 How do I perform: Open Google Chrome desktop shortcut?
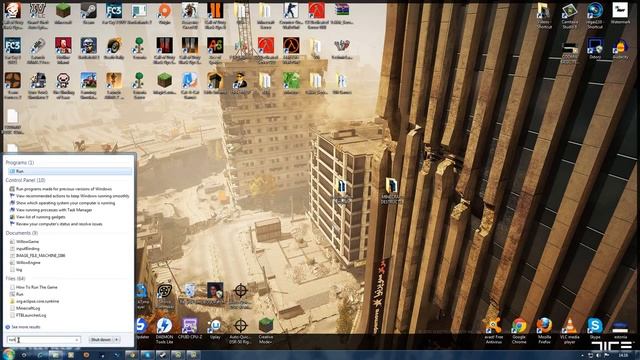519,331
